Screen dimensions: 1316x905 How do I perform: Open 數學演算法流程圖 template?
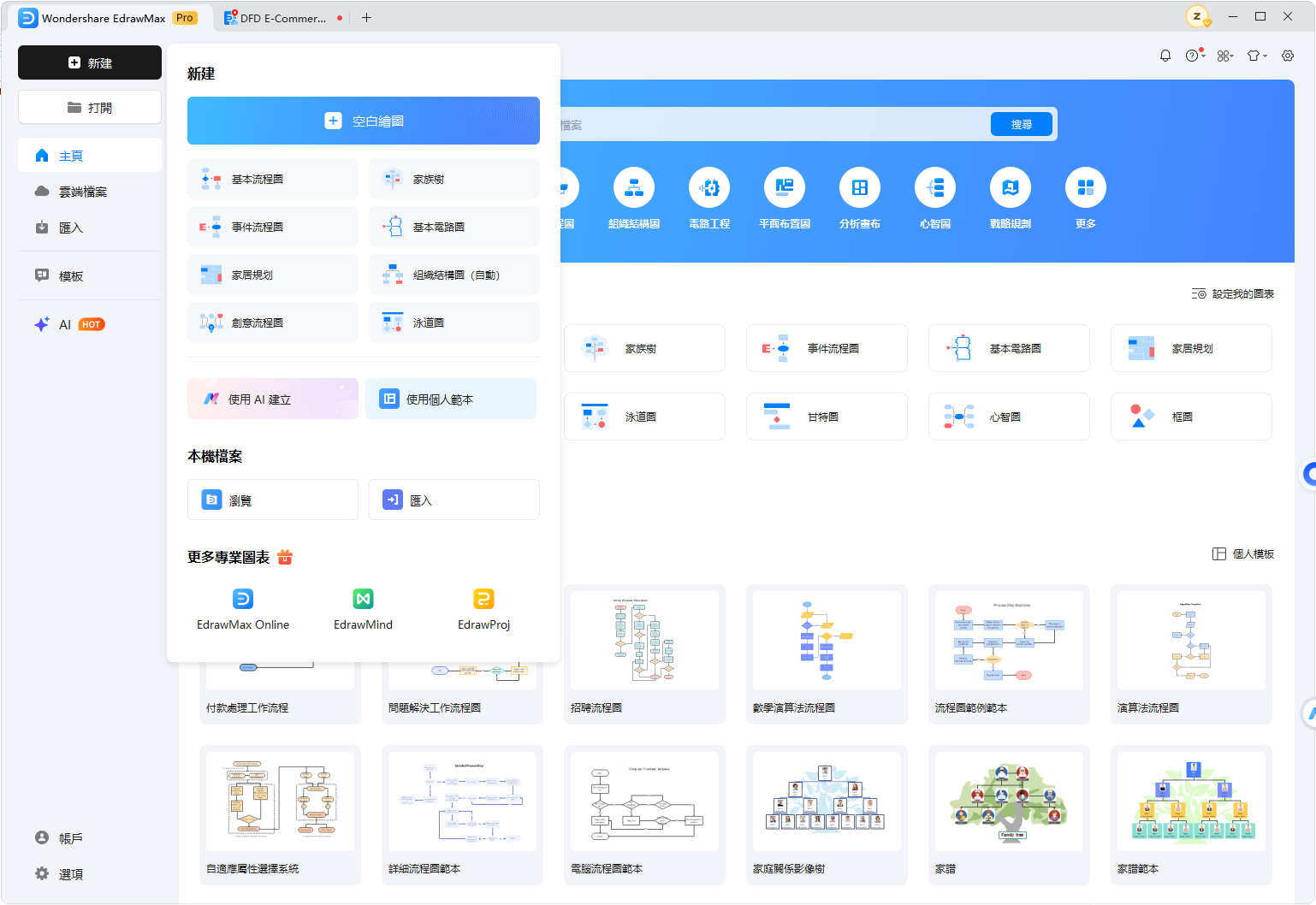(827, 654)
